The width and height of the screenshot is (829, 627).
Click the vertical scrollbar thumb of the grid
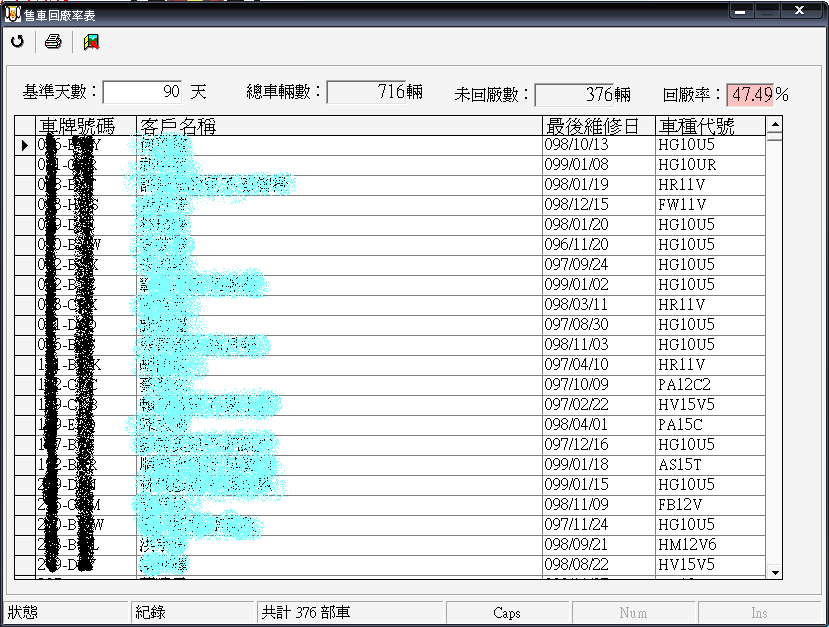774,140
